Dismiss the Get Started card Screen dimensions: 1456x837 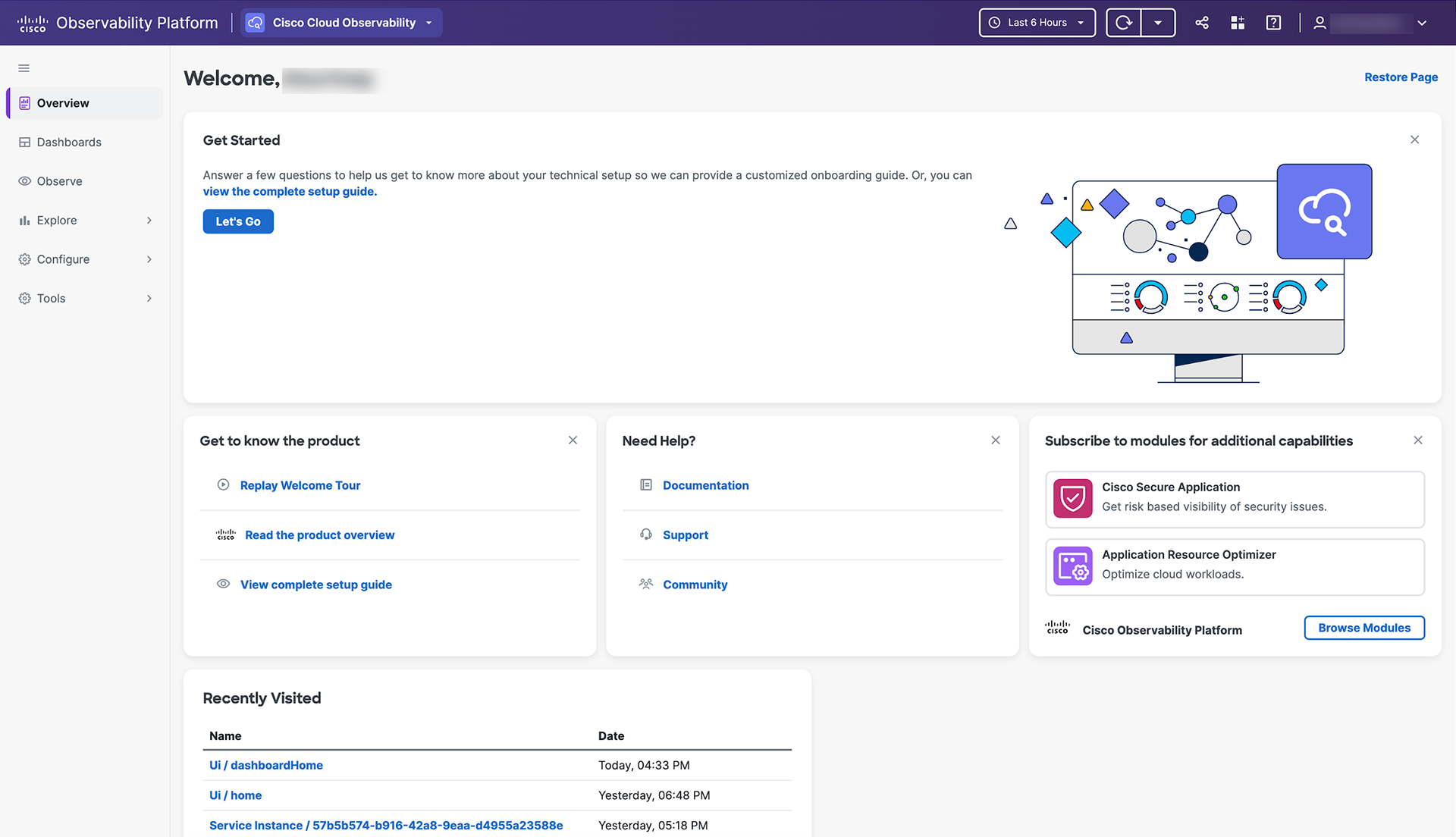[x=1414, y=139]
